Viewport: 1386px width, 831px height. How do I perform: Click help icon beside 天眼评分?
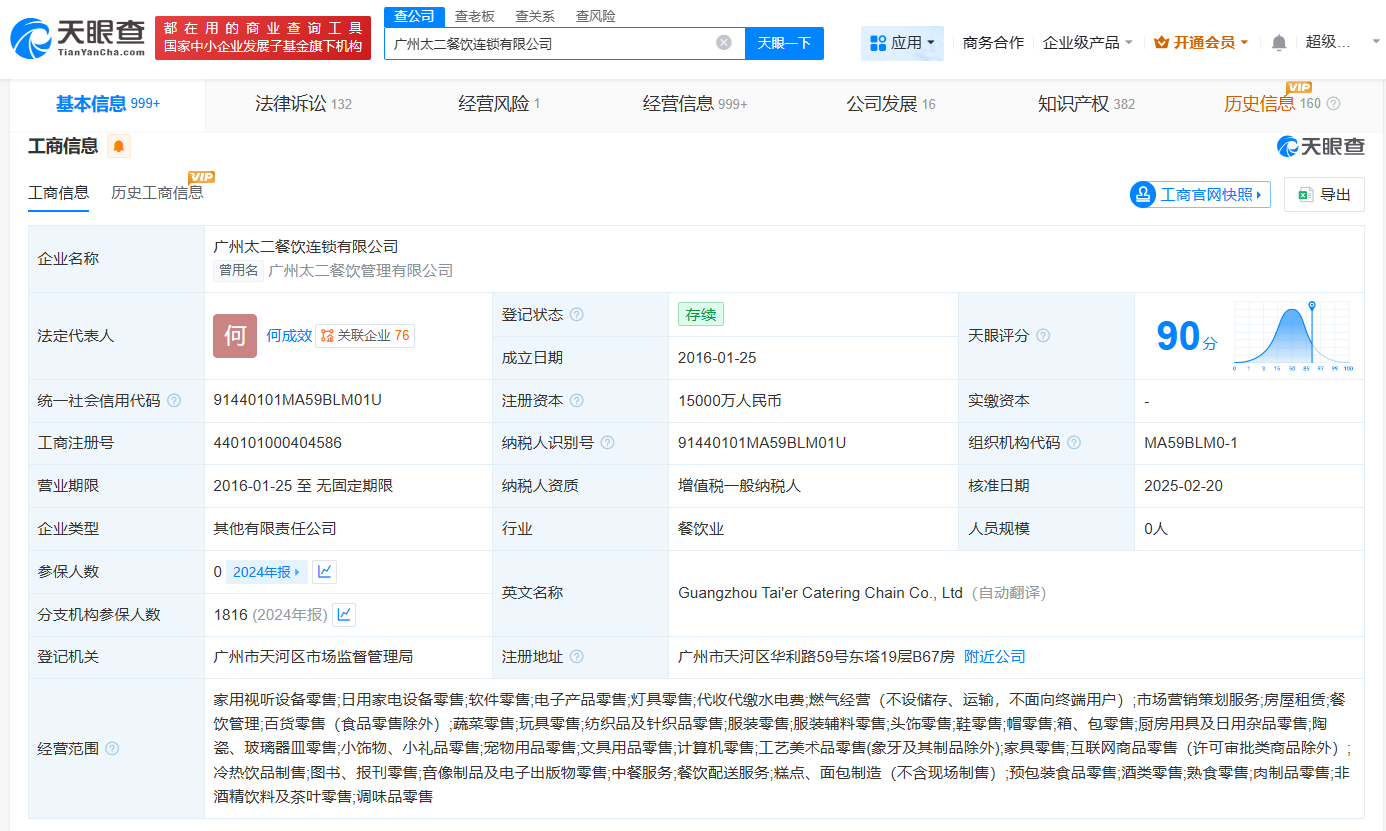(1043, 335)
